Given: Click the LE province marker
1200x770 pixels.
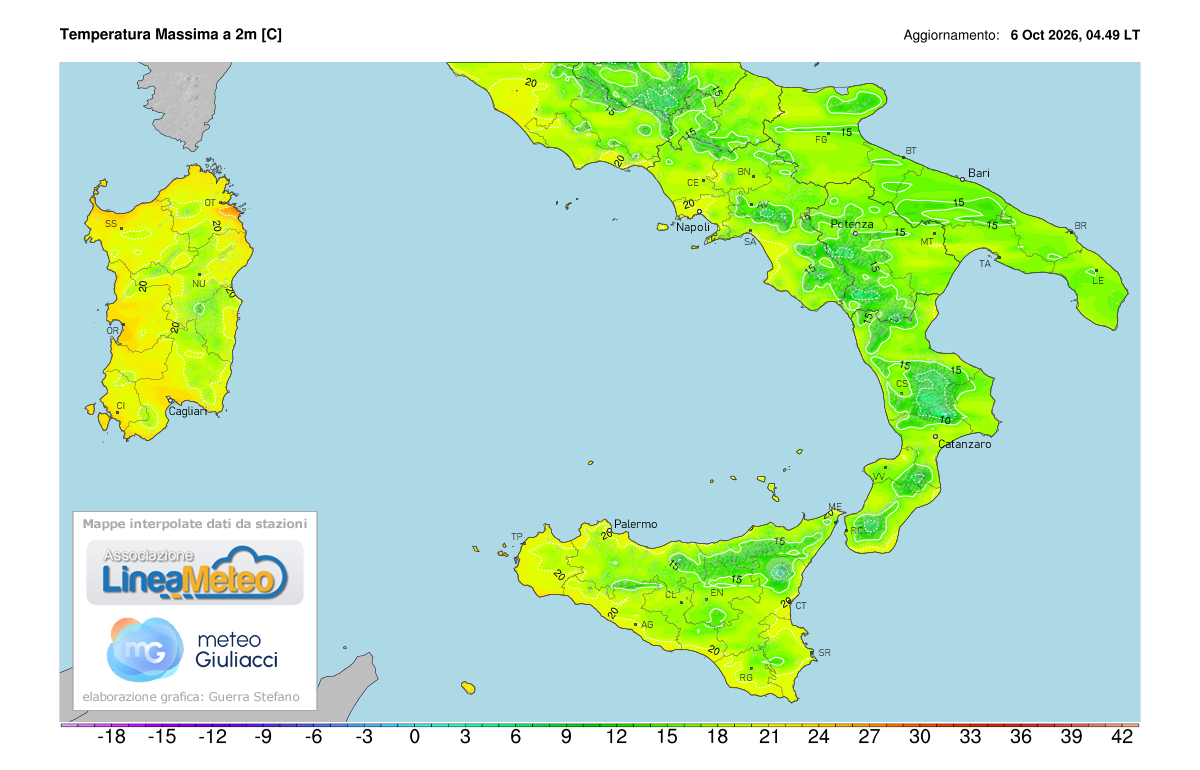Looking at the screenshot, I should (1098, 281).
